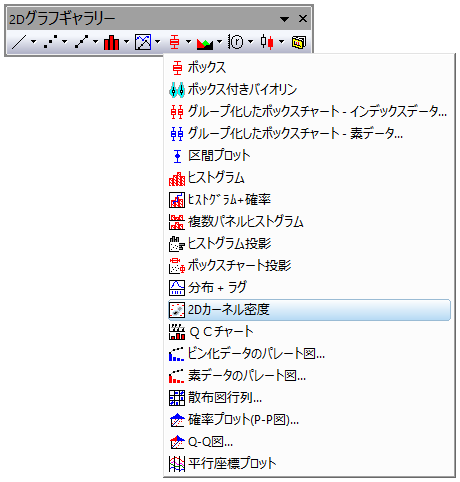Click the polar/specialized plot icon
Viewport: 460px width, 482px height.
coord(235,42)
